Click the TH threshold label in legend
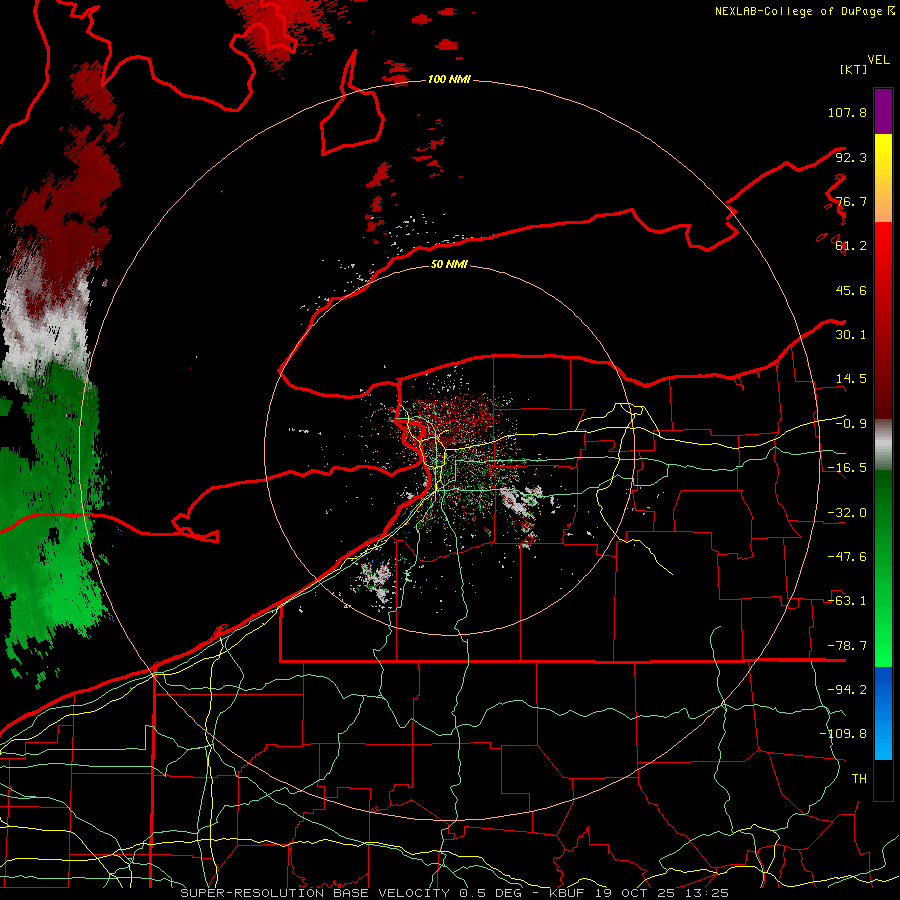The image size is (900, 900). [x=859, y=779]
